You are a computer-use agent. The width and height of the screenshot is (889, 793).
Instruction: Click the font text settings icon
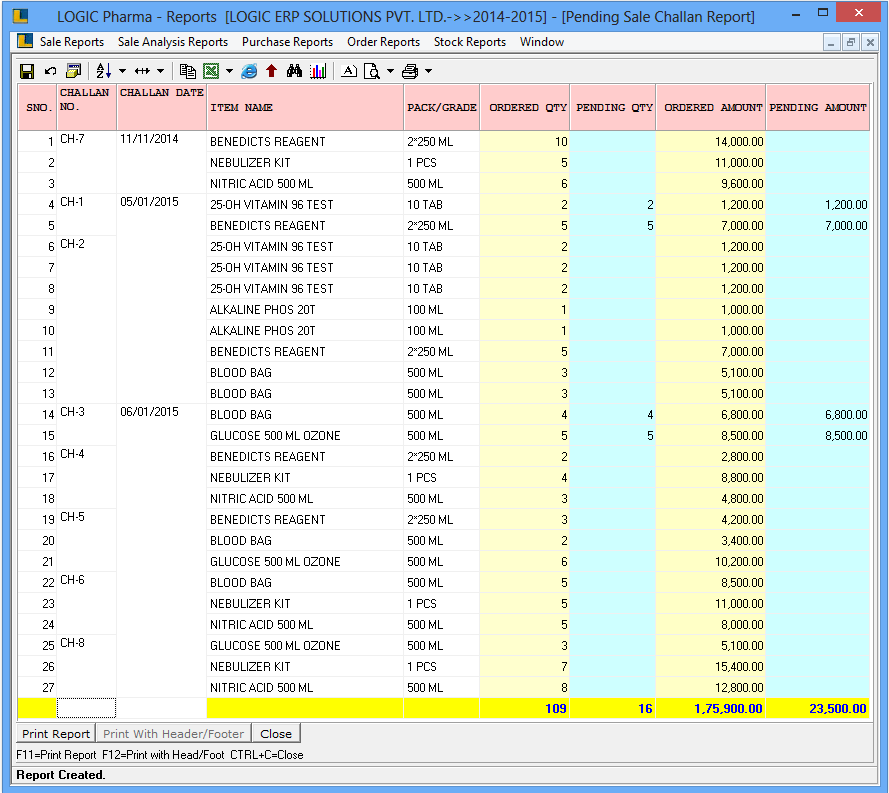click(349, 71)
